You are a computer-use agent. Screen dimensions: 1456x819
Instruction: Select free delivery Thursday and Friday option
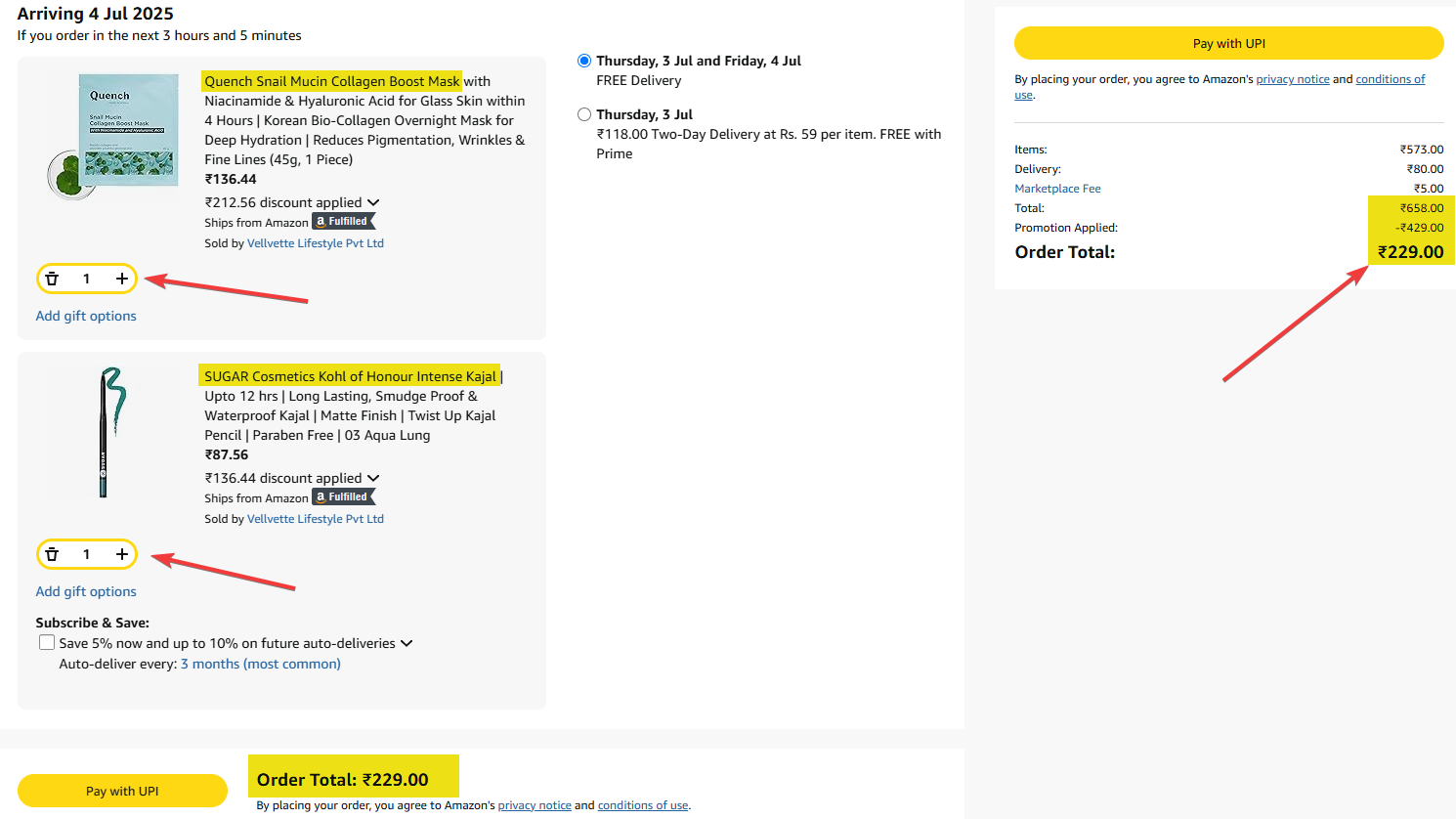click(x=584, y=61)
